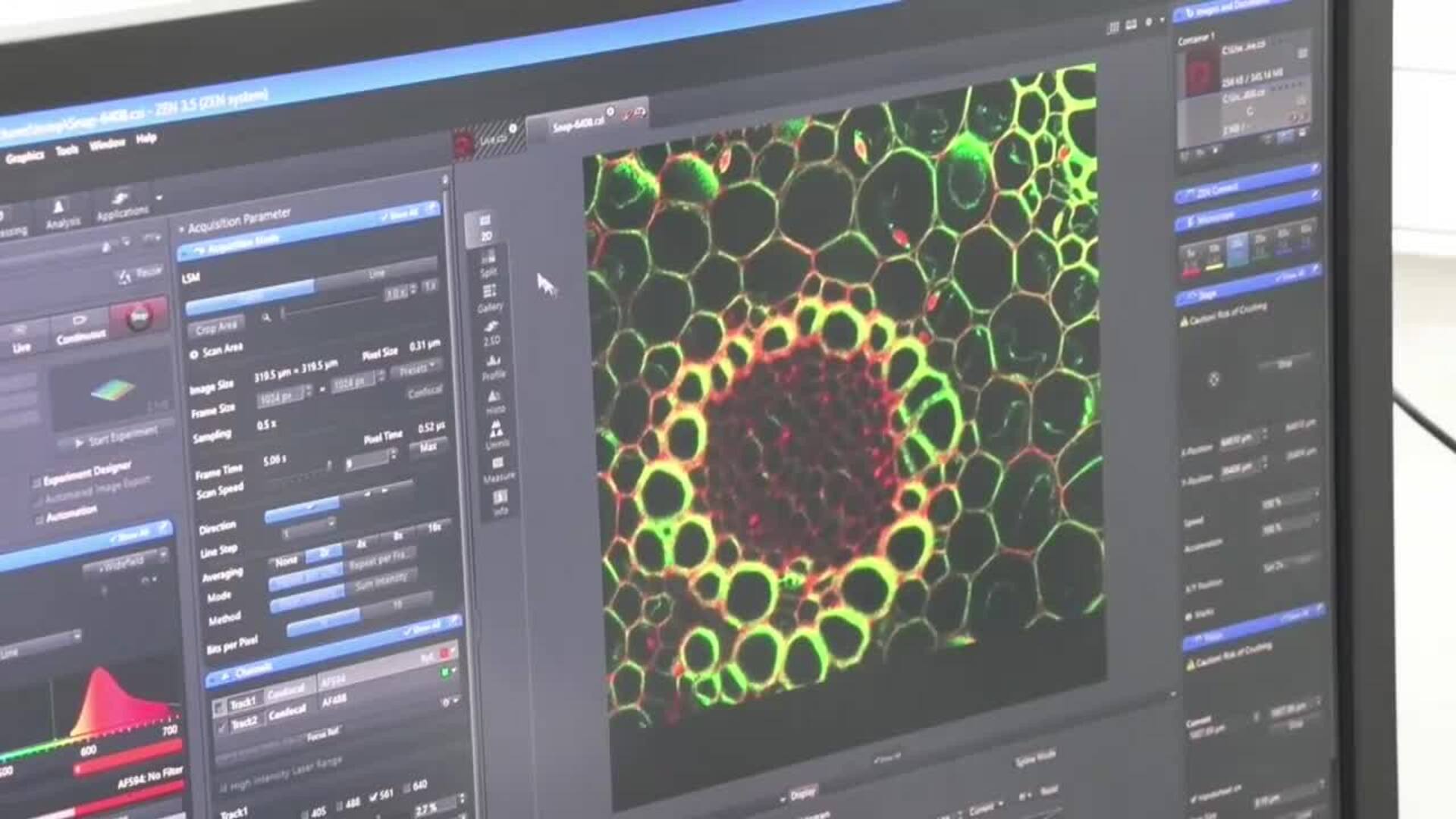
Task: Open the Histo view icon
Action: click(x=494, y=401)
